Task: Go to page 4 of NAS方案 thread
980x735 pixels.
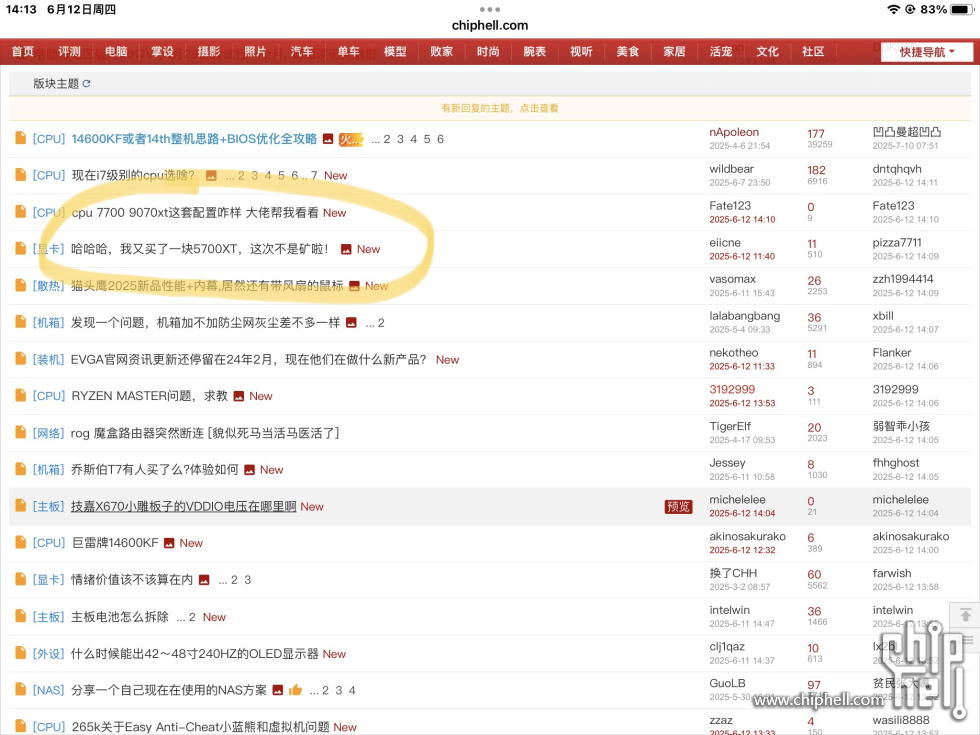Action: pos(352,690)
